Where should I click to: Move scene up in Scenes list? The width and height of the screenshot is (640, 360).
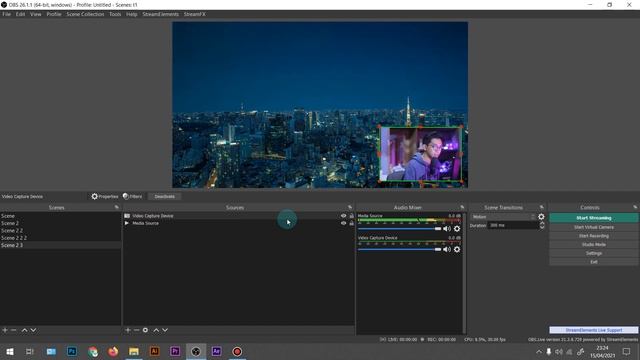tap(24, 330)
